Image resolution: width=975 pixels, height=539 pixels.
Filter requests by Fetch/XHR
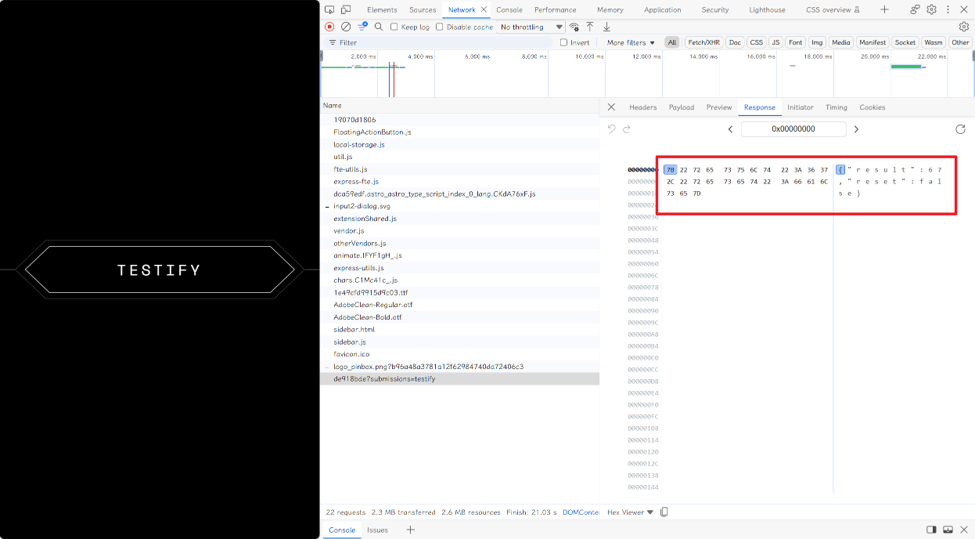[703, 42]
